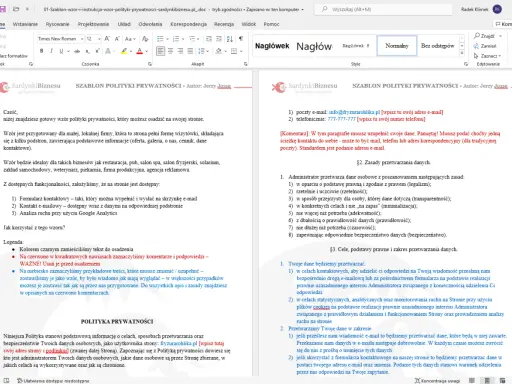512x384 pixels.
Task: Apply the first Nagłówek style
Action: (x=272, y=46)
